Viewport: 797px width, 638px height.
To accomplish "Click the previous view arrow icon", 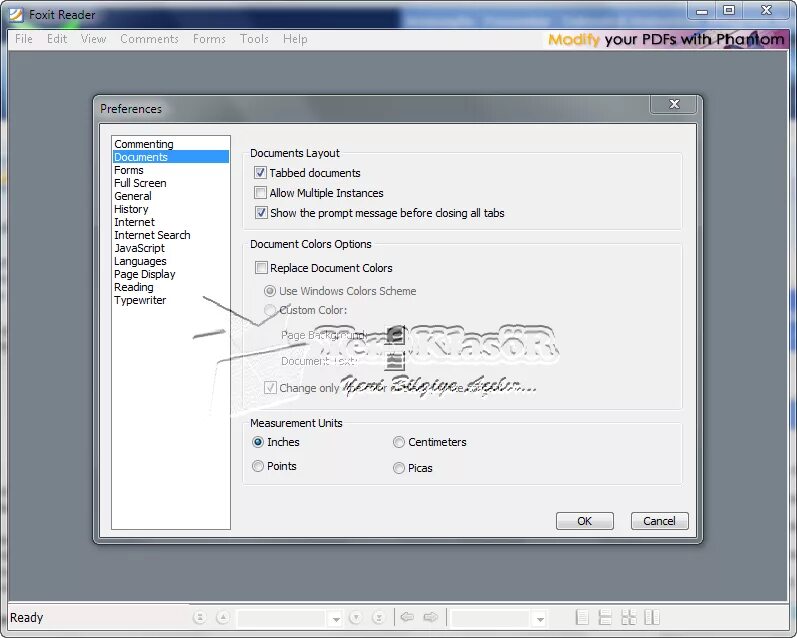I will coord(407,617).
